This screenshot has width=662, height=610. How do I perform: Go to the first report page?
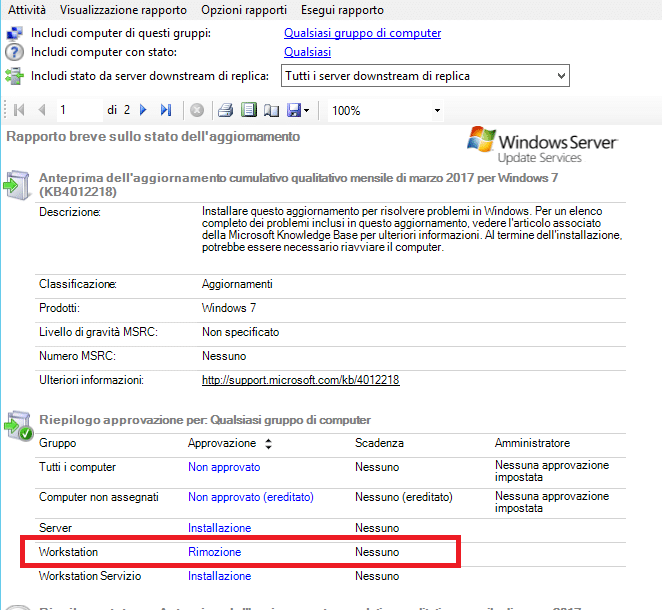click(x=19, y=110)
